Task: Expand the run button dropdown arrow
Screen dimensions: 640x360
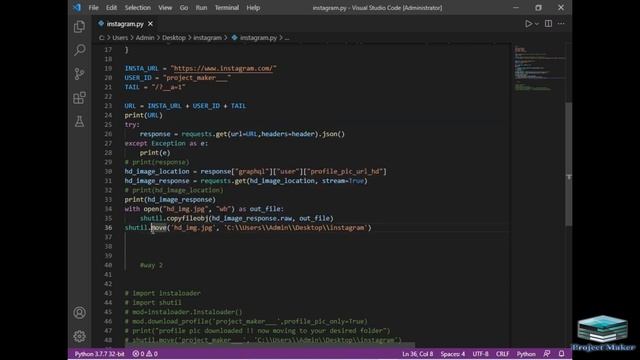Action: point(537,24)
